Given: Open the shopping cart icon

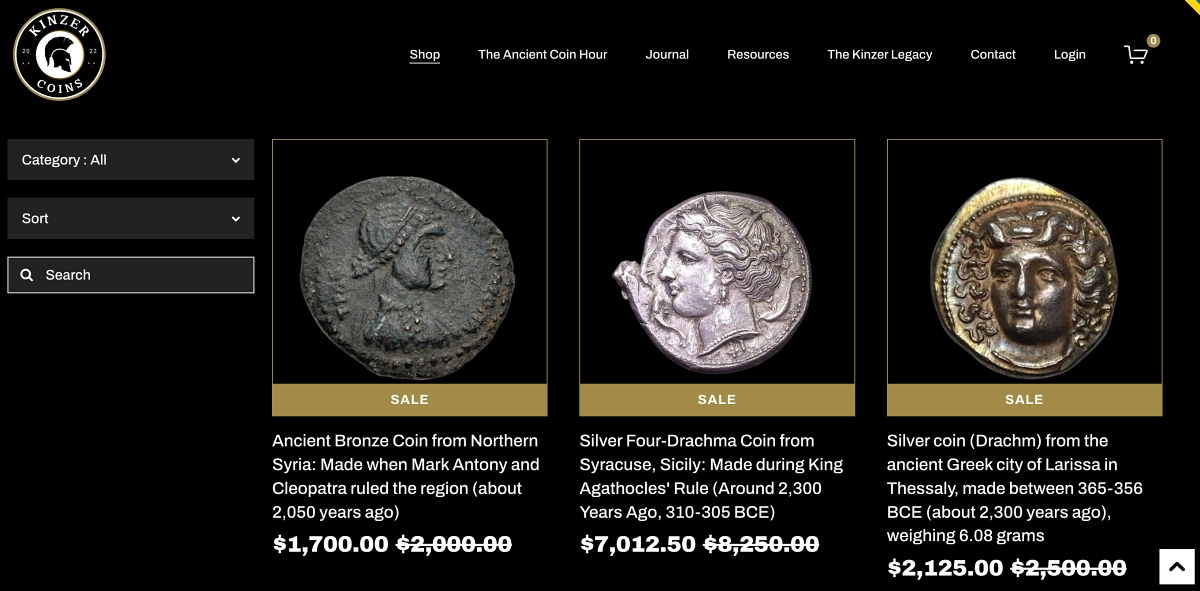Looking at the screenshot, I should coord(1136,55).
